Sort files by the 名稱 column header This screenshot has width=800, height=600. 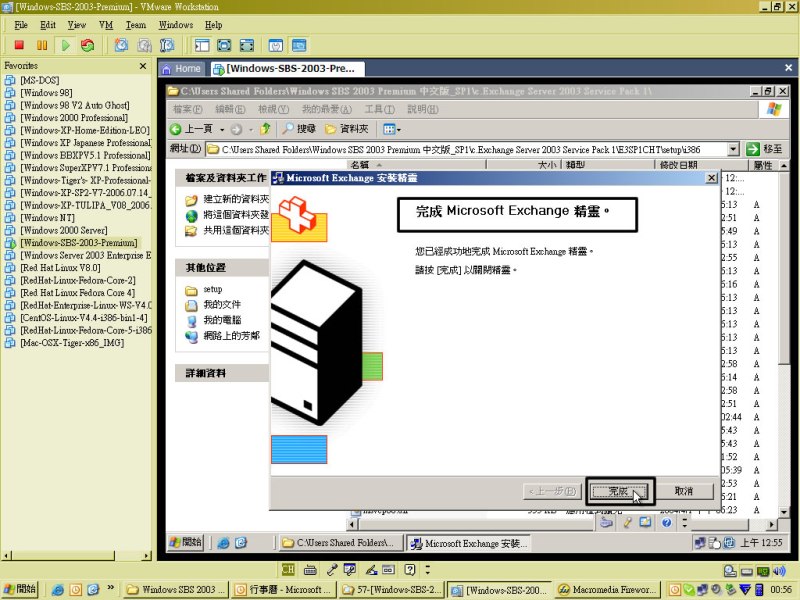pyautogui.click(x=417, y=165)
